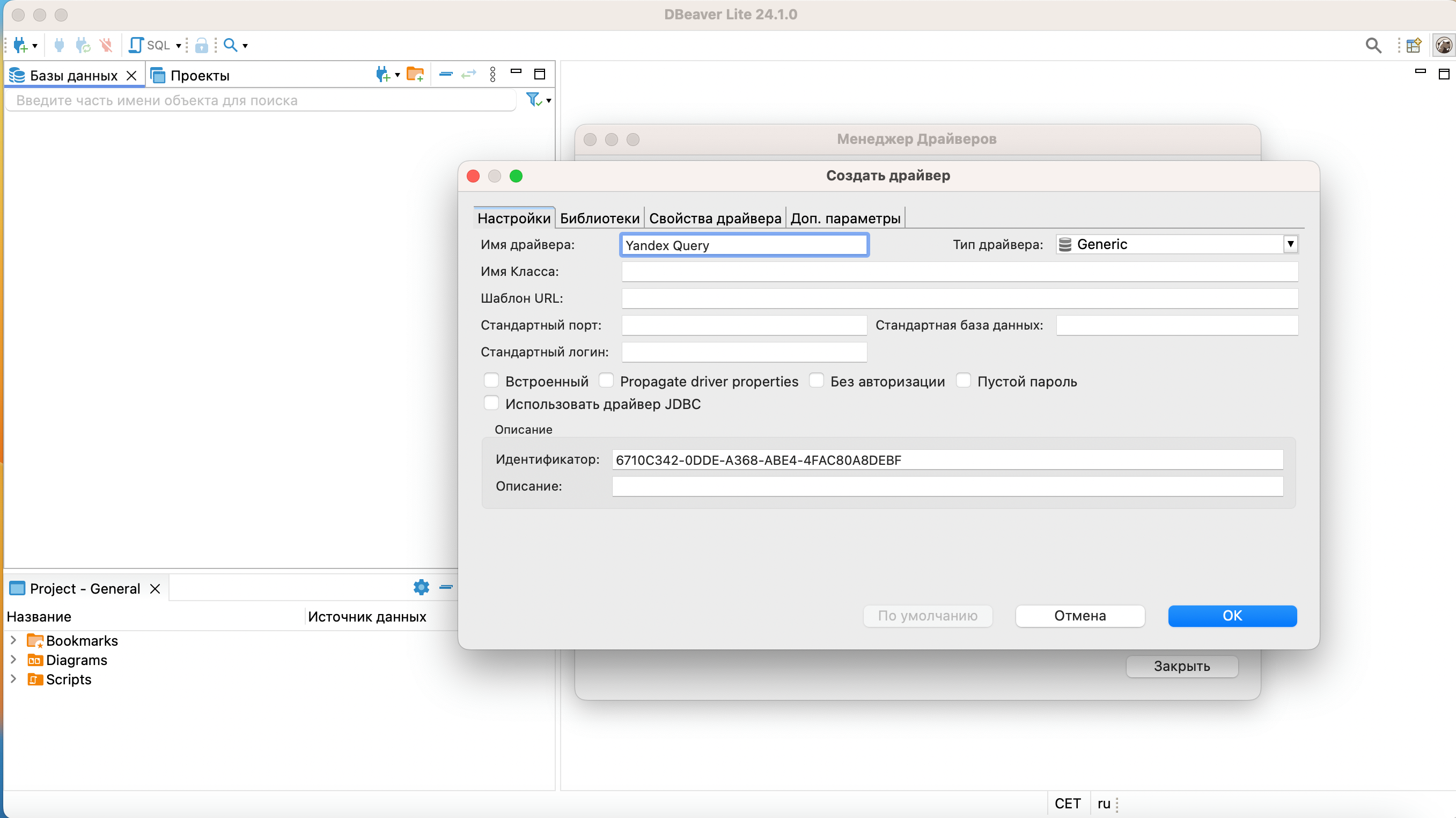Image resolution: width=1456 pixels, height=818 pixels.
Task: Click the link with editor arrows icon
Action: 468,74
